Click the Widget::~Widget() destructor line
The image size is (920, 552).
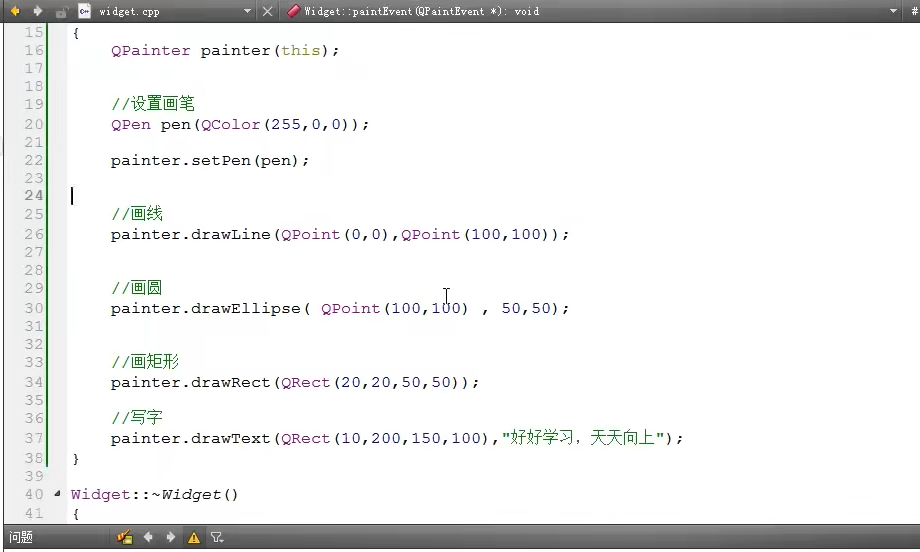154,495
